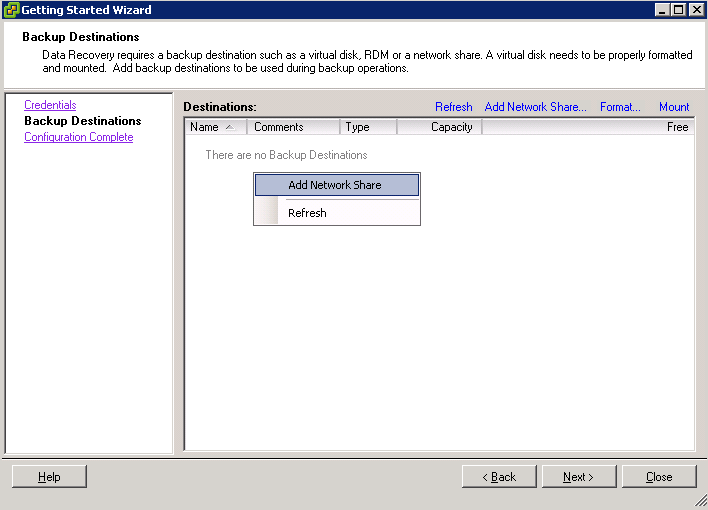The height and width of the screenshot is (510, 708).
Task: Select Add Network Share in context menu
Action: (x=337, y=185)
